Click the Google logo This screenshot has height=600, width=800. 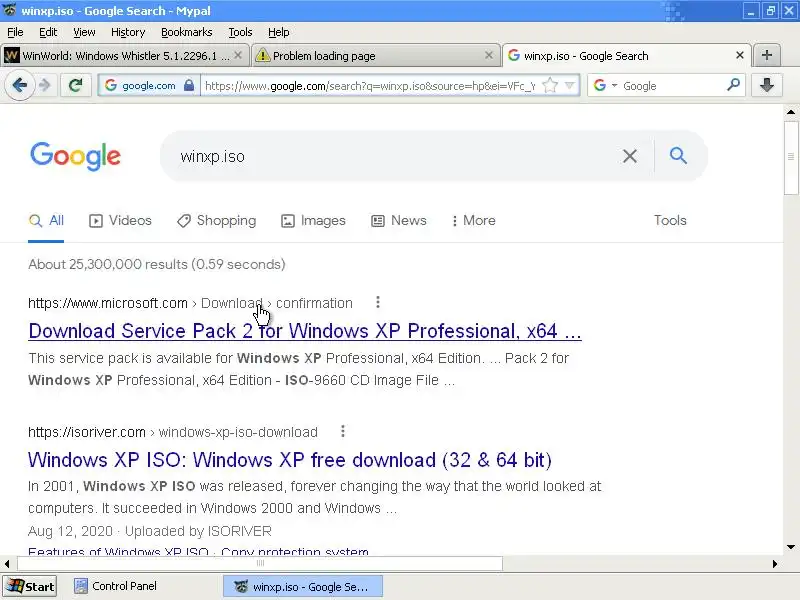pyautogui.click(x=76, y=156)
